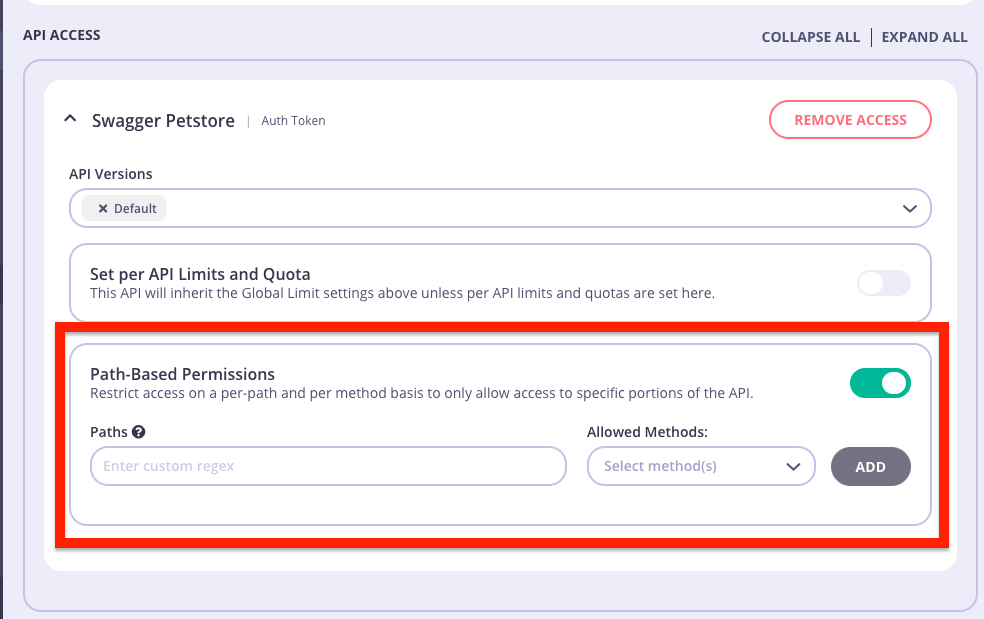Viewport: 984px width, 619px height.
Task: Enable the Set per API Limits and Quota toggle
Action: 884,283
